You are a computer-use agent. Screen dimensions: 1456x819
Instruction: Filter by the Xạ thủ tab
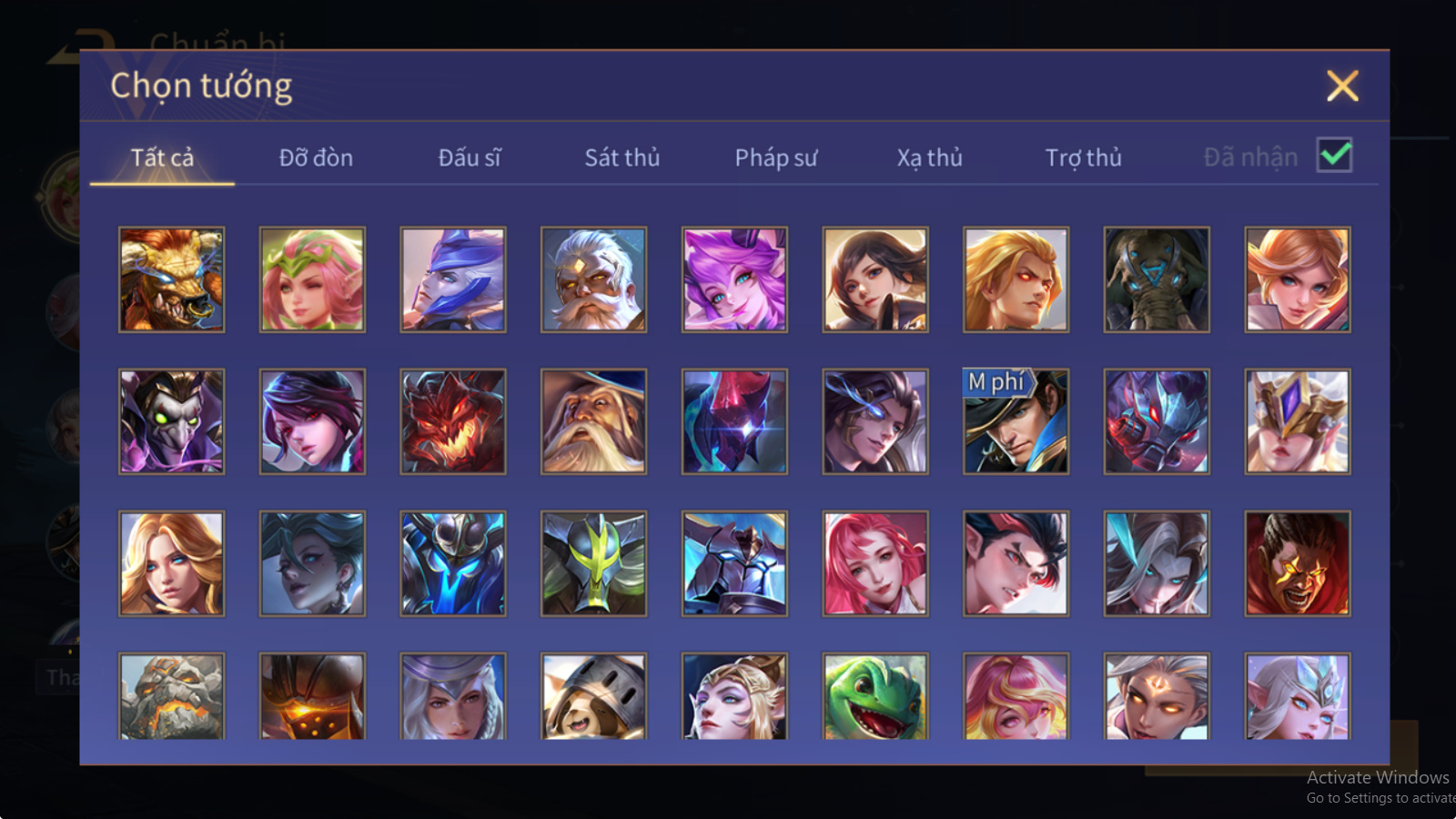tap(929, 157)
